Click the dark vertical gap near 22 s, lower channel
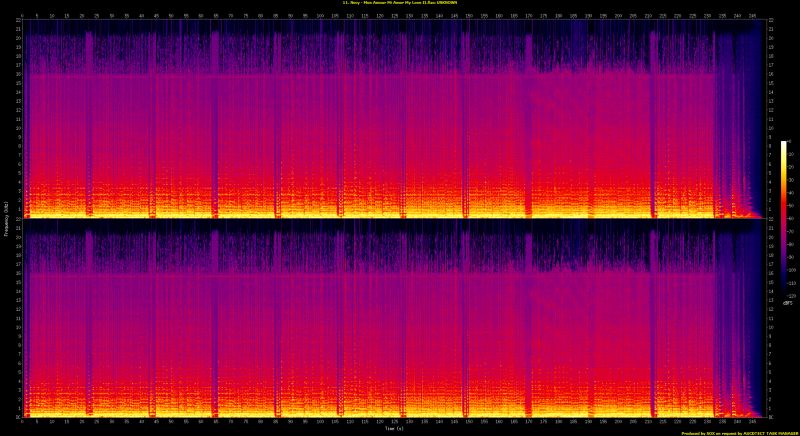 click(x=88, y=320)
